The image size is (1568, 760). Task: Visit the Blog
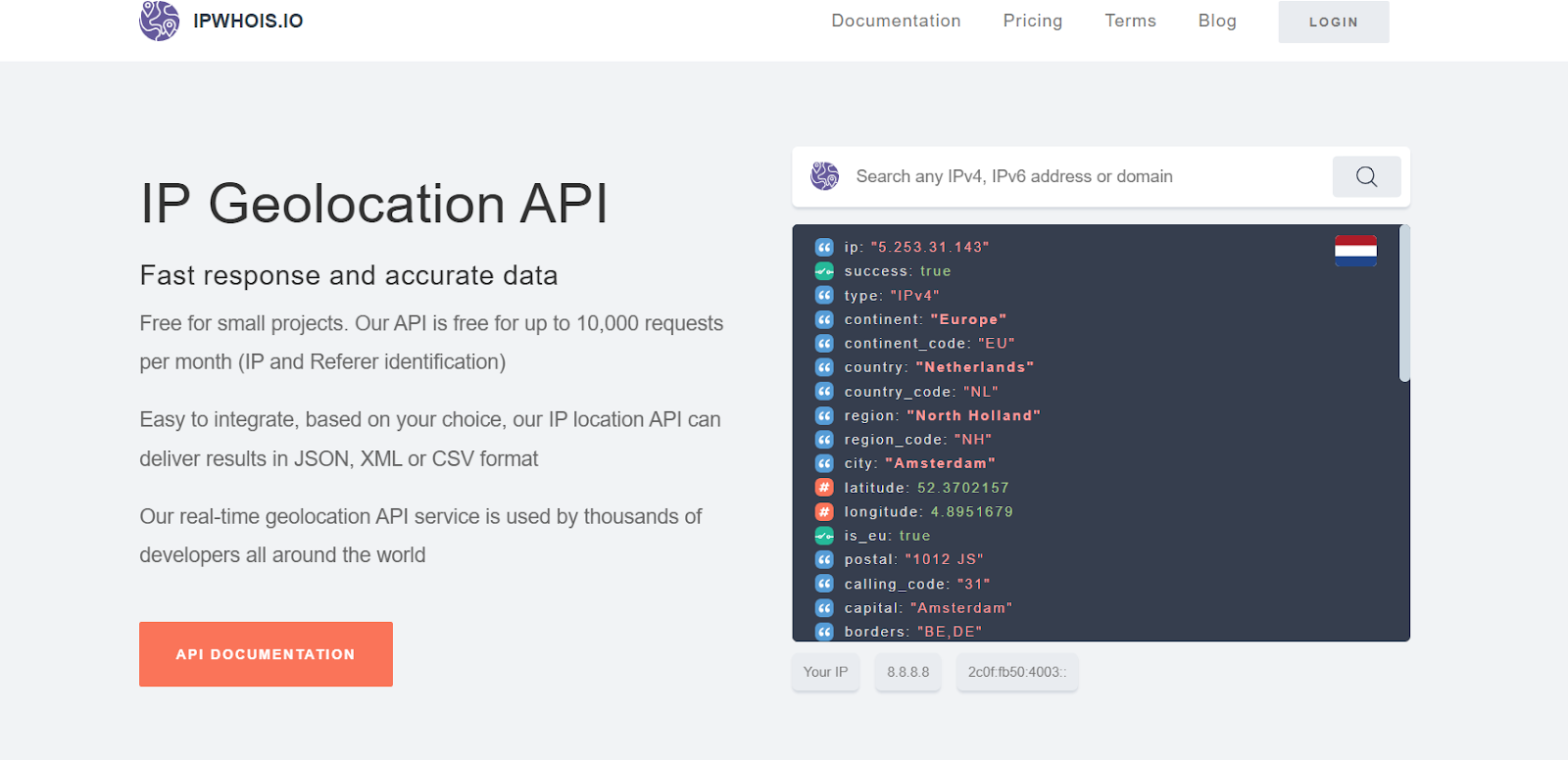[1217, 21]
